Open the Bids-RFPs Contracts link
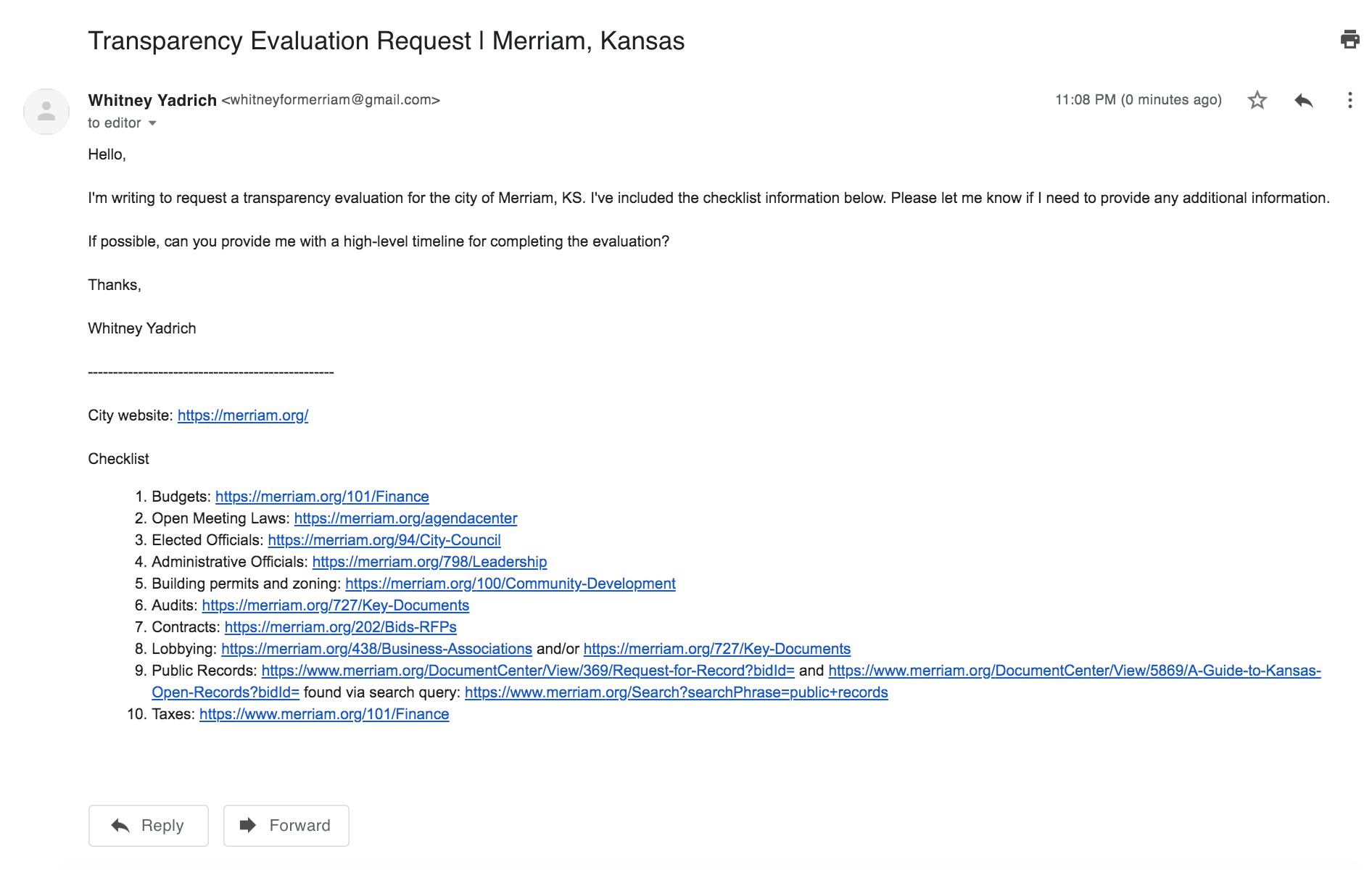This screenshot has height=870, width=1372. tap(340, 627)
